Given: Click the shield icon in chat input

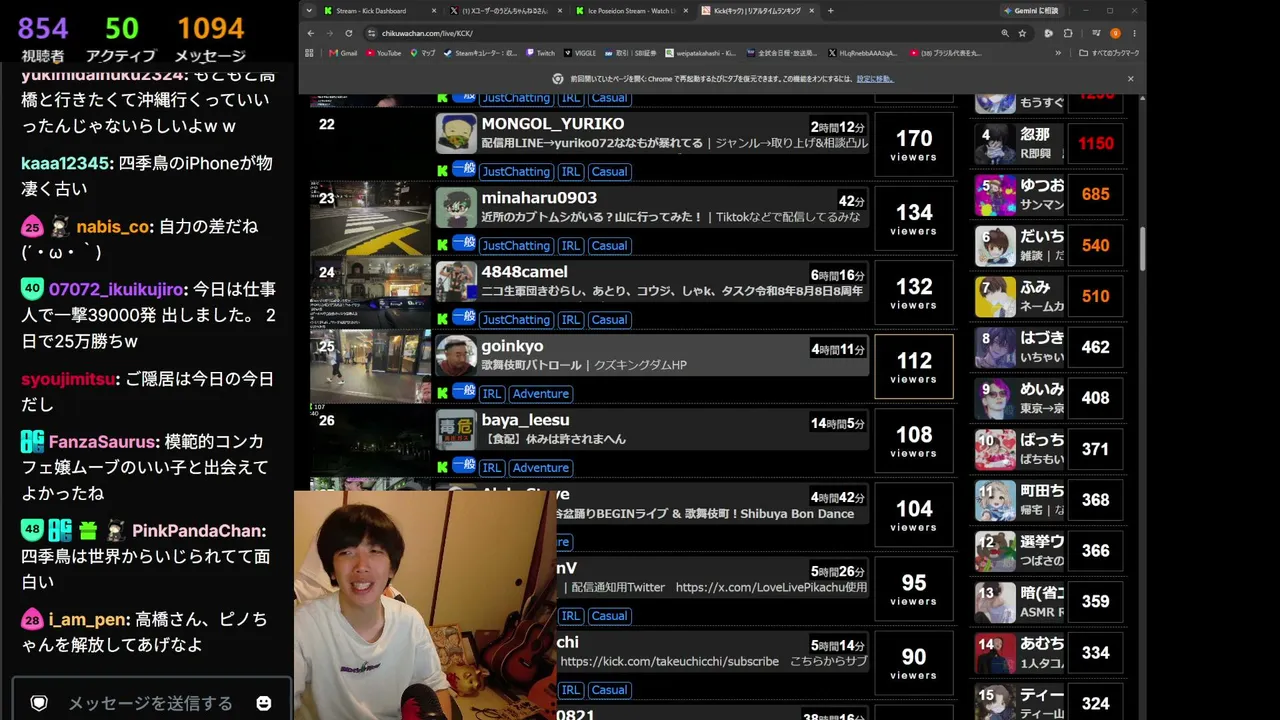Looking at the screenshot, I should click(39, 703).
